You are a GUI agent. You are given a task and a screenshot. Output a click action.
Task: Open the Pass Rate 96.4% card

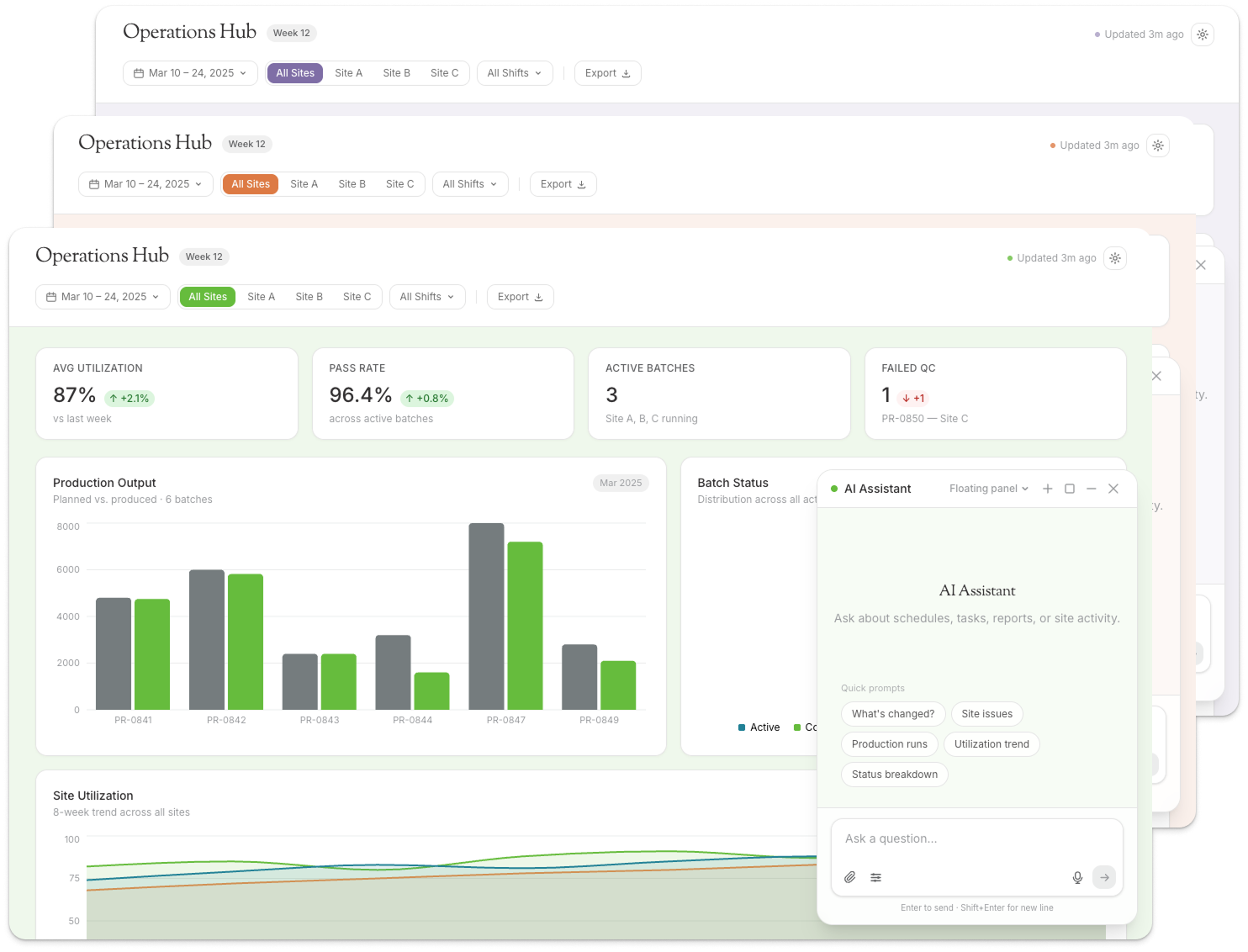coord(443,394)
